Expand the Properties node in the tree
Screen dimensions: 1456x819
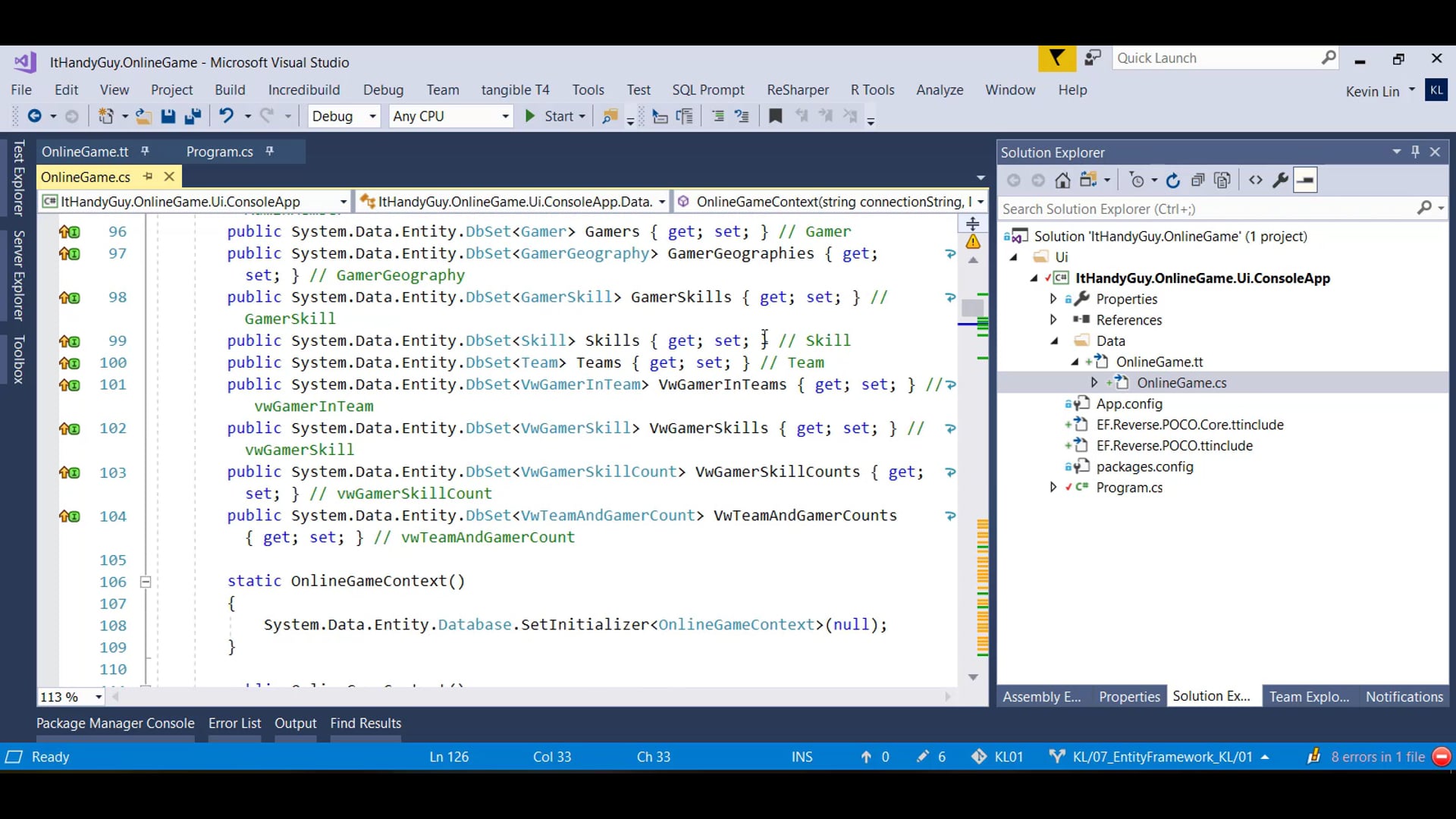click(1053, 299)
